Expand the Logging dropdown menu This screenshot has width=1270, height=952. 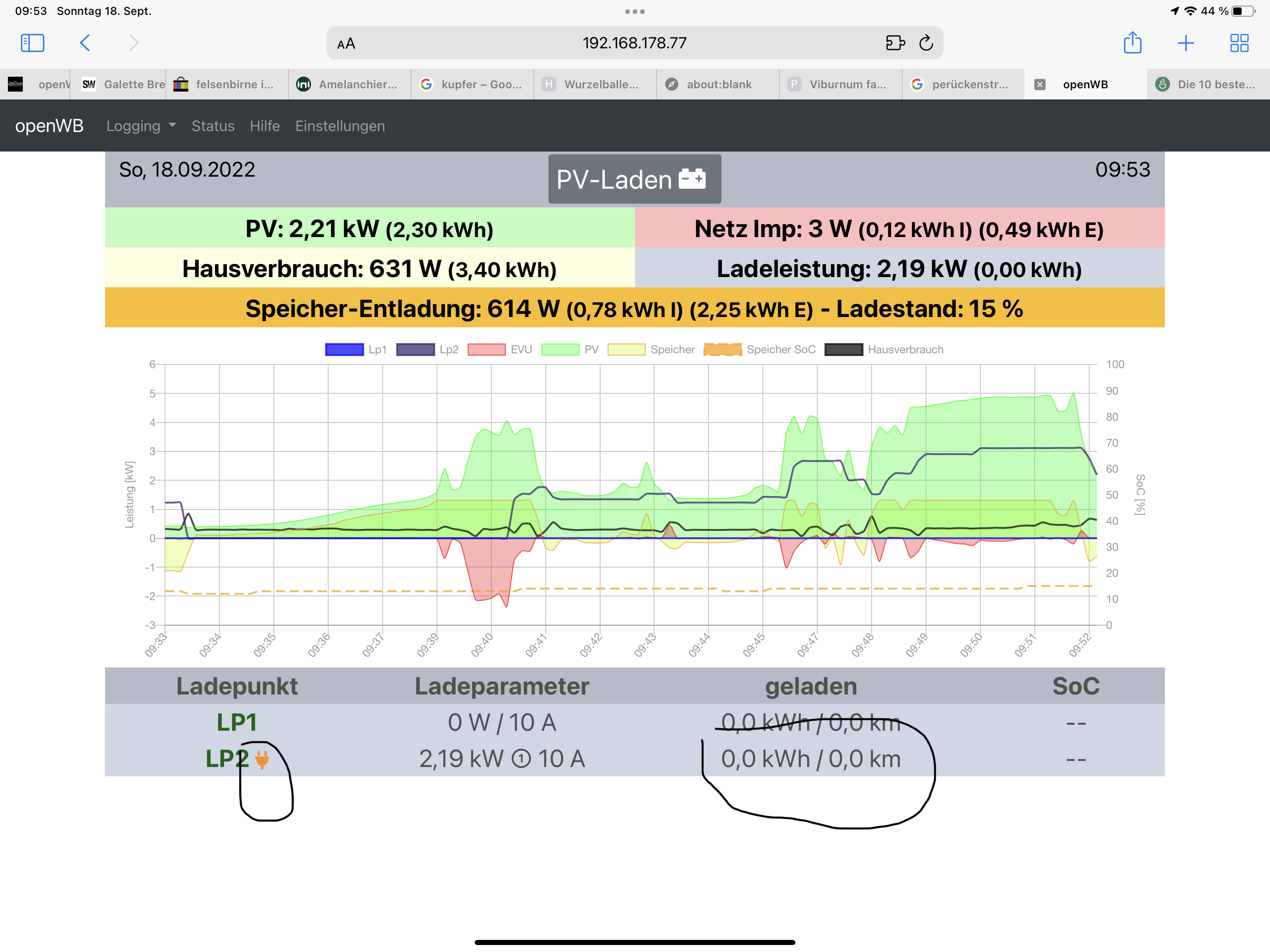coord(141,126)
